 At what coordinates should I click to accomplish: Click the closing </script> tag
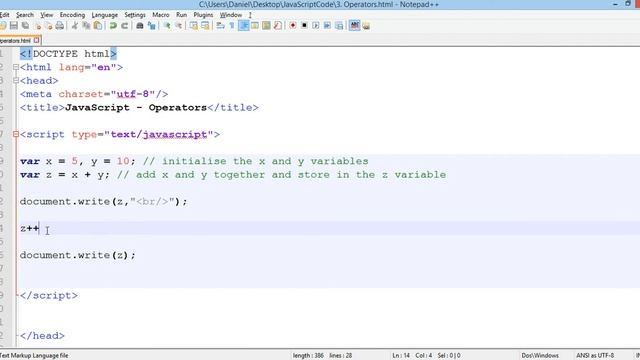pyautogui.click(x=49, y=296)
